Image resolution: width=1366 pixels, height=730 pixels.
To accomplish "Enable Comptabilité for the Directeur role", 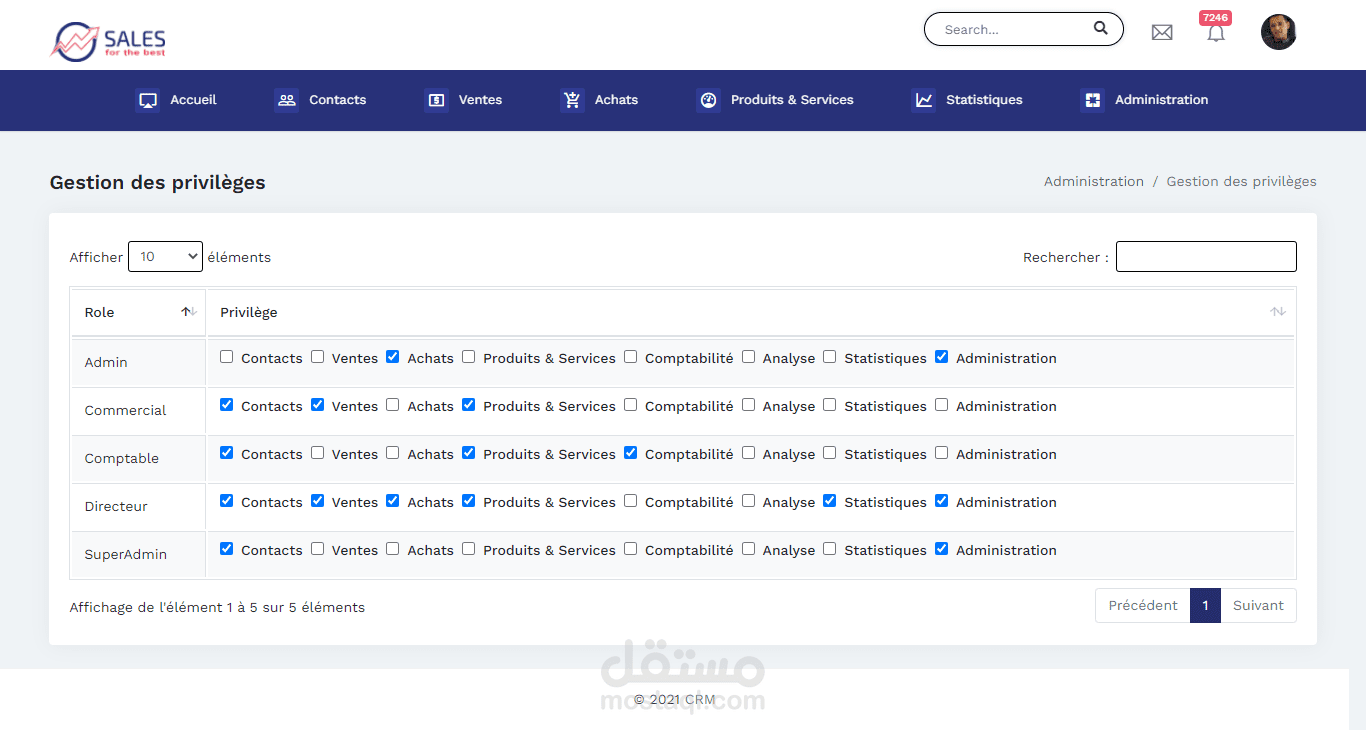I will point(630,501).
